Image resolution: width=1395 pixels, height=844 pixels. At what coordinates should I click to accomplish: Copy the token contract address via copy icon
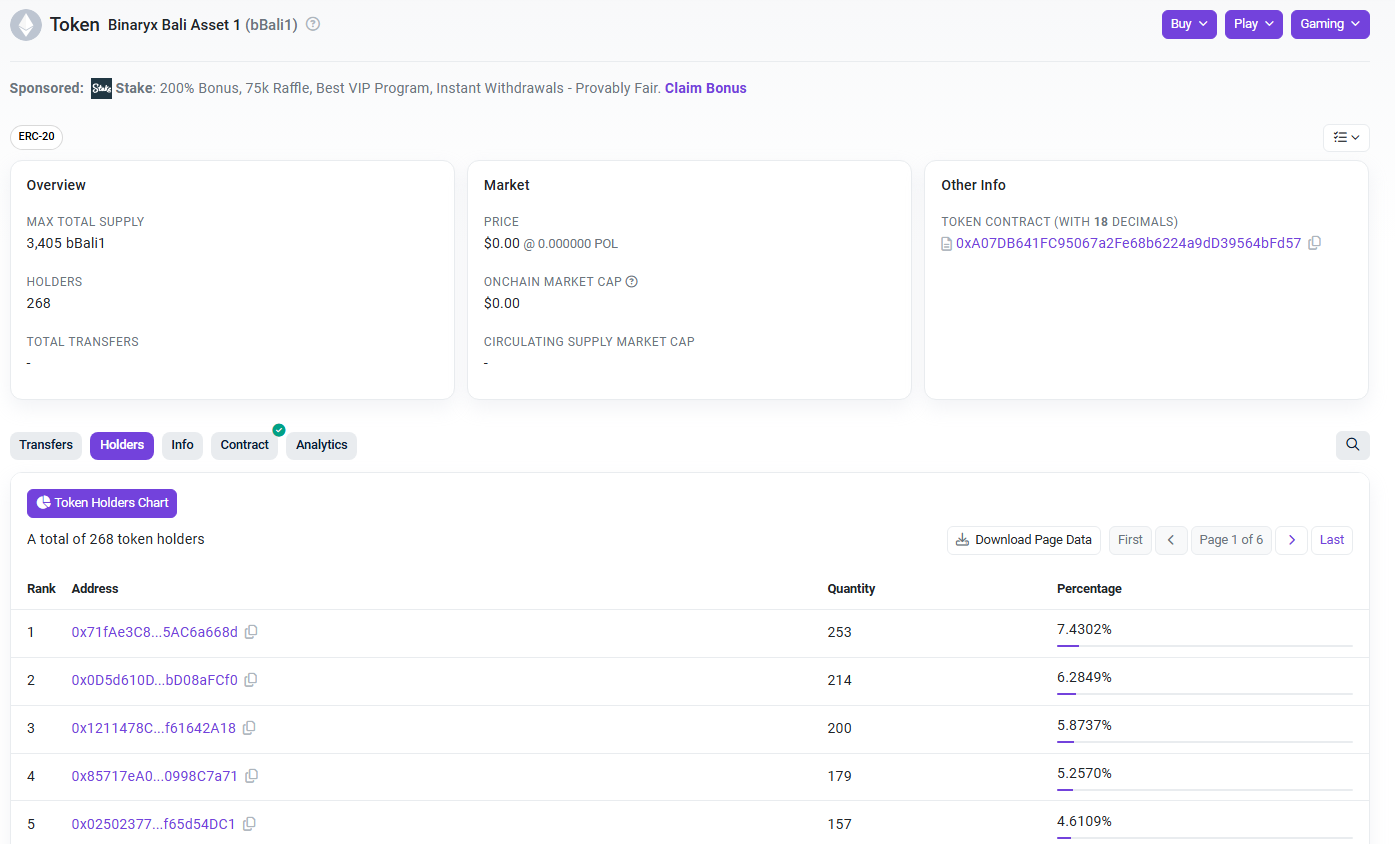click(x=1314, y=243)
